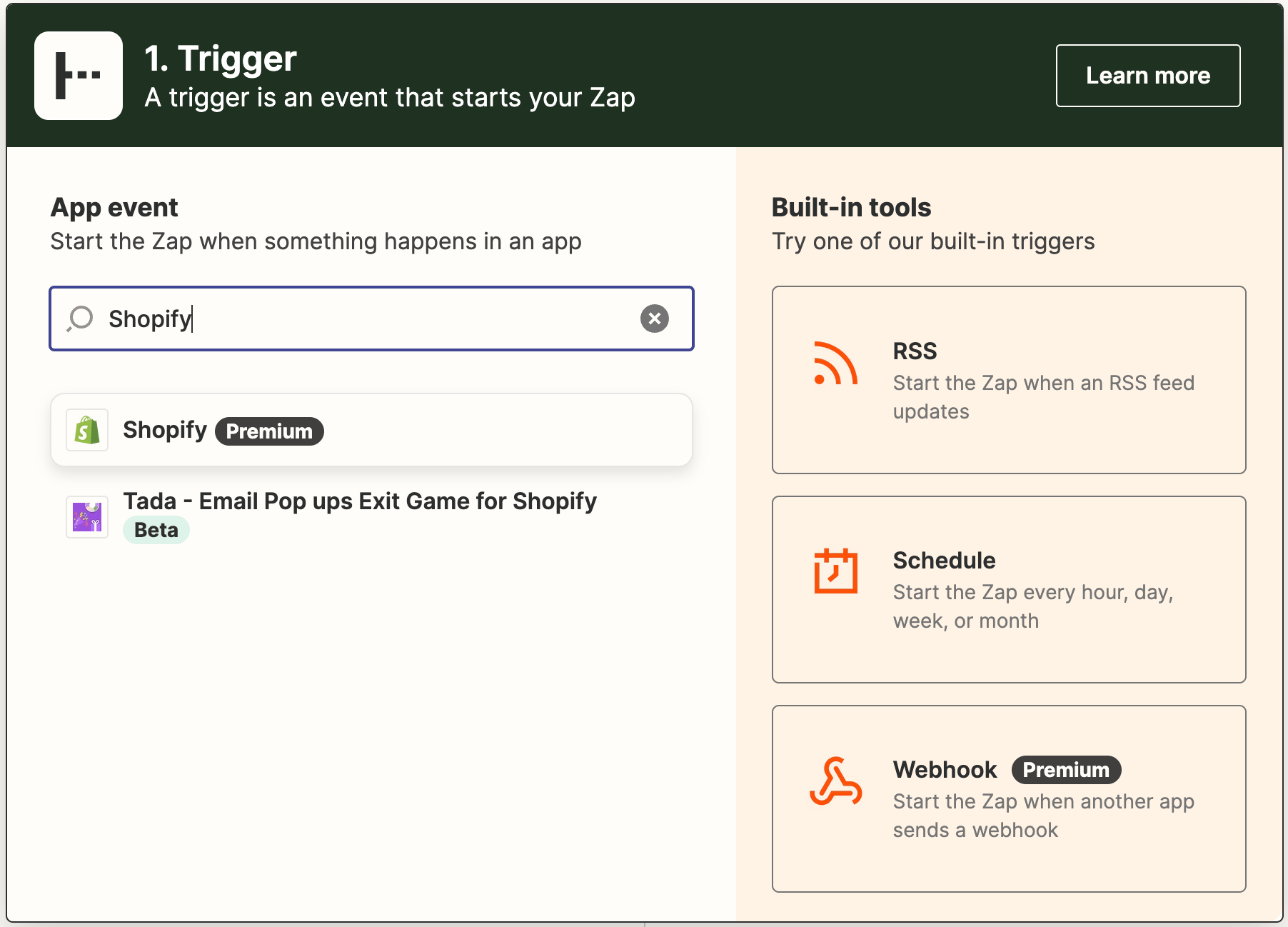Image resolution: width=1288 pixels, height=927 pixels.
Task: Click into the Shopify search field
Action: [371, 319]
